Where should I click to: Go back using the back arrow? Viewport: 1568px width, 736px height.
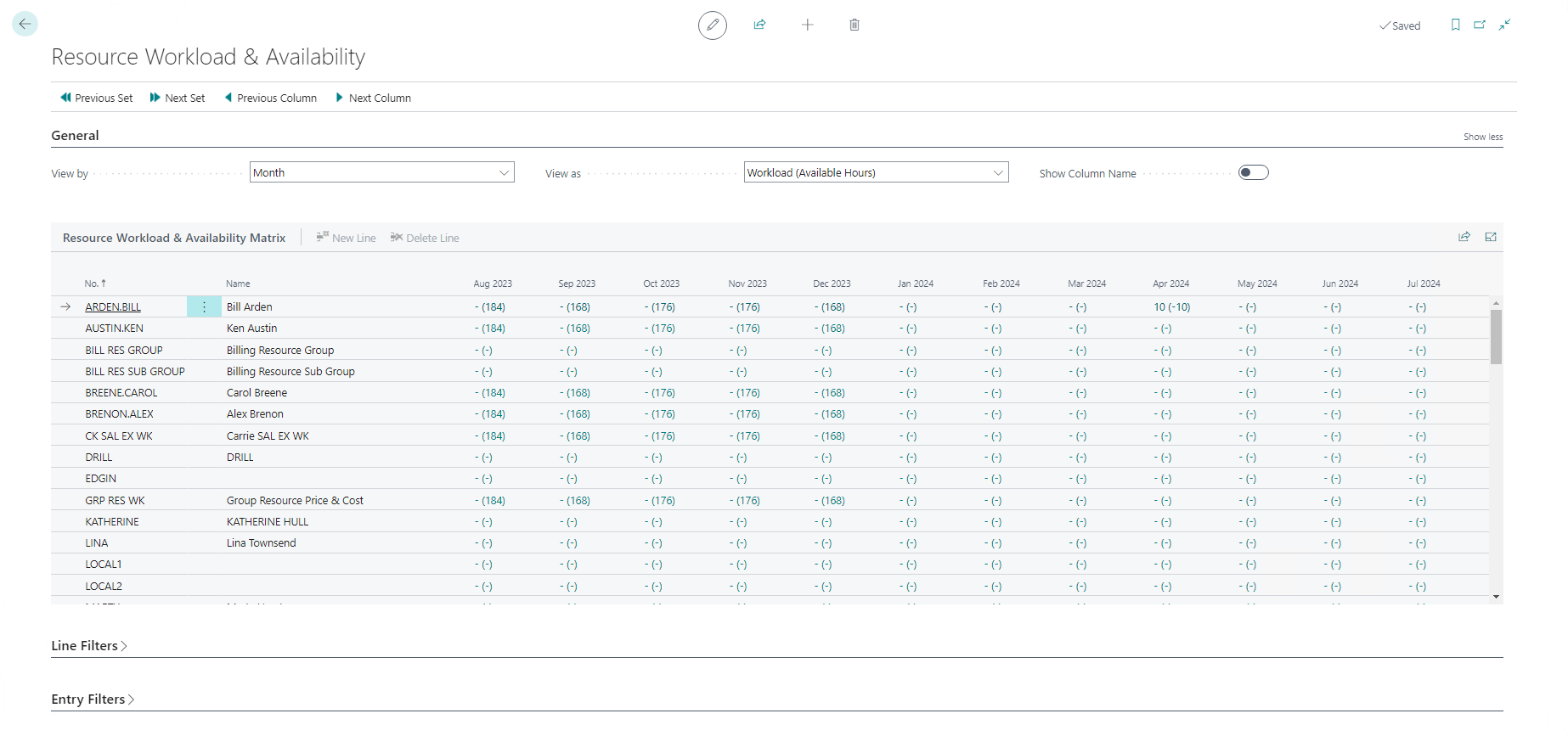click(x=25, y=24)
